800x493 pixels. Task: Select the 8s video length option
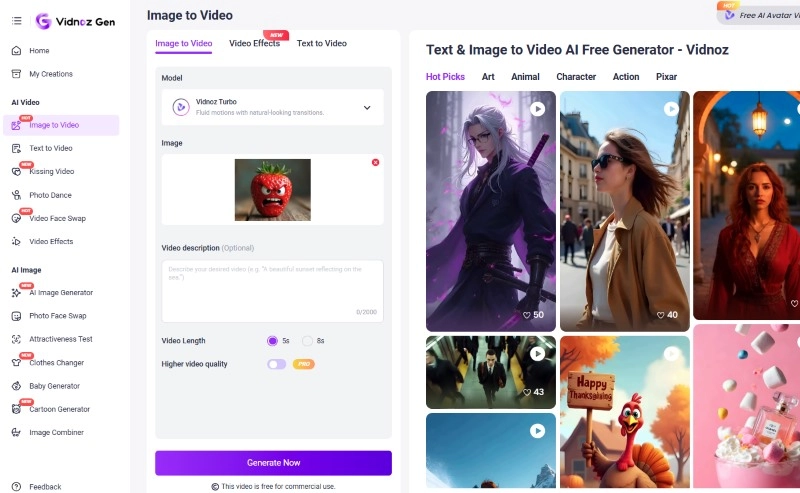tap(307, 341)
